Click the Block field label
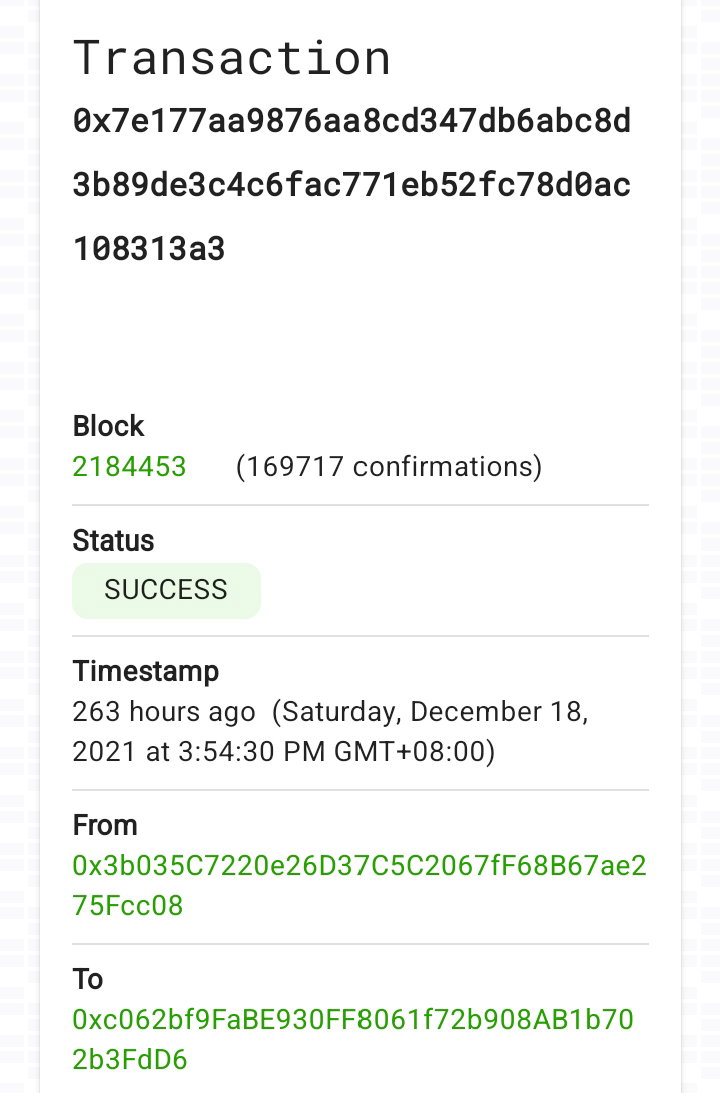720x1093 pixels. click(108, 426)
